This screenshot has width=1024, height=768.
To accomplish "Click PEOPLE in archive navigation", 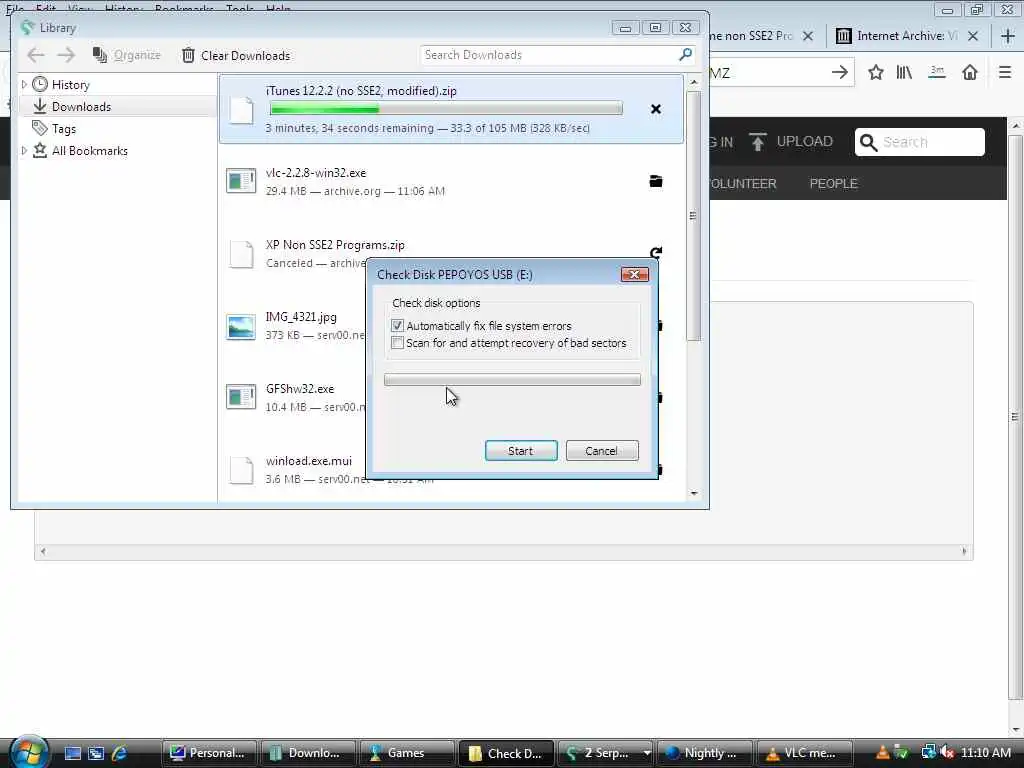I will [x=833, y=184].
